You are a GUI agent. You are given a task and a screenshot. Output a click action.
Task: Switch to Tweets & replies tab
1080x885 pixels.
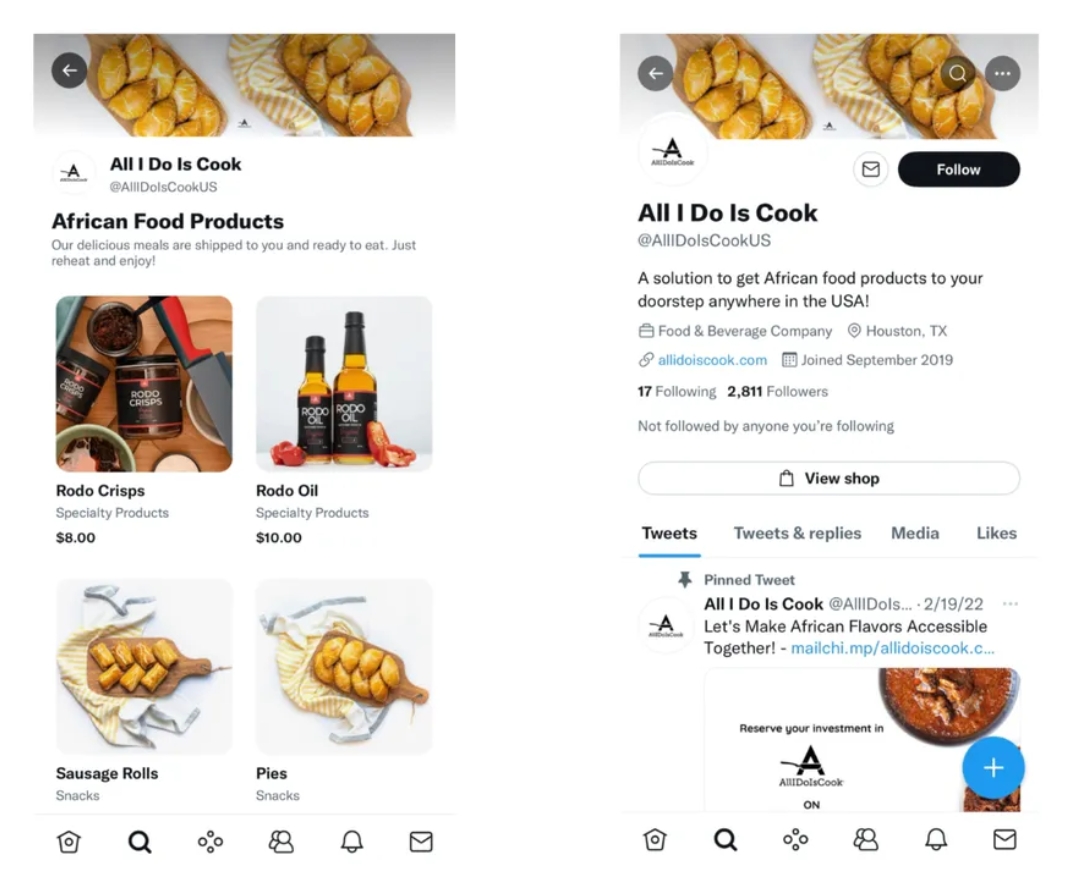(x=797, y=533)
